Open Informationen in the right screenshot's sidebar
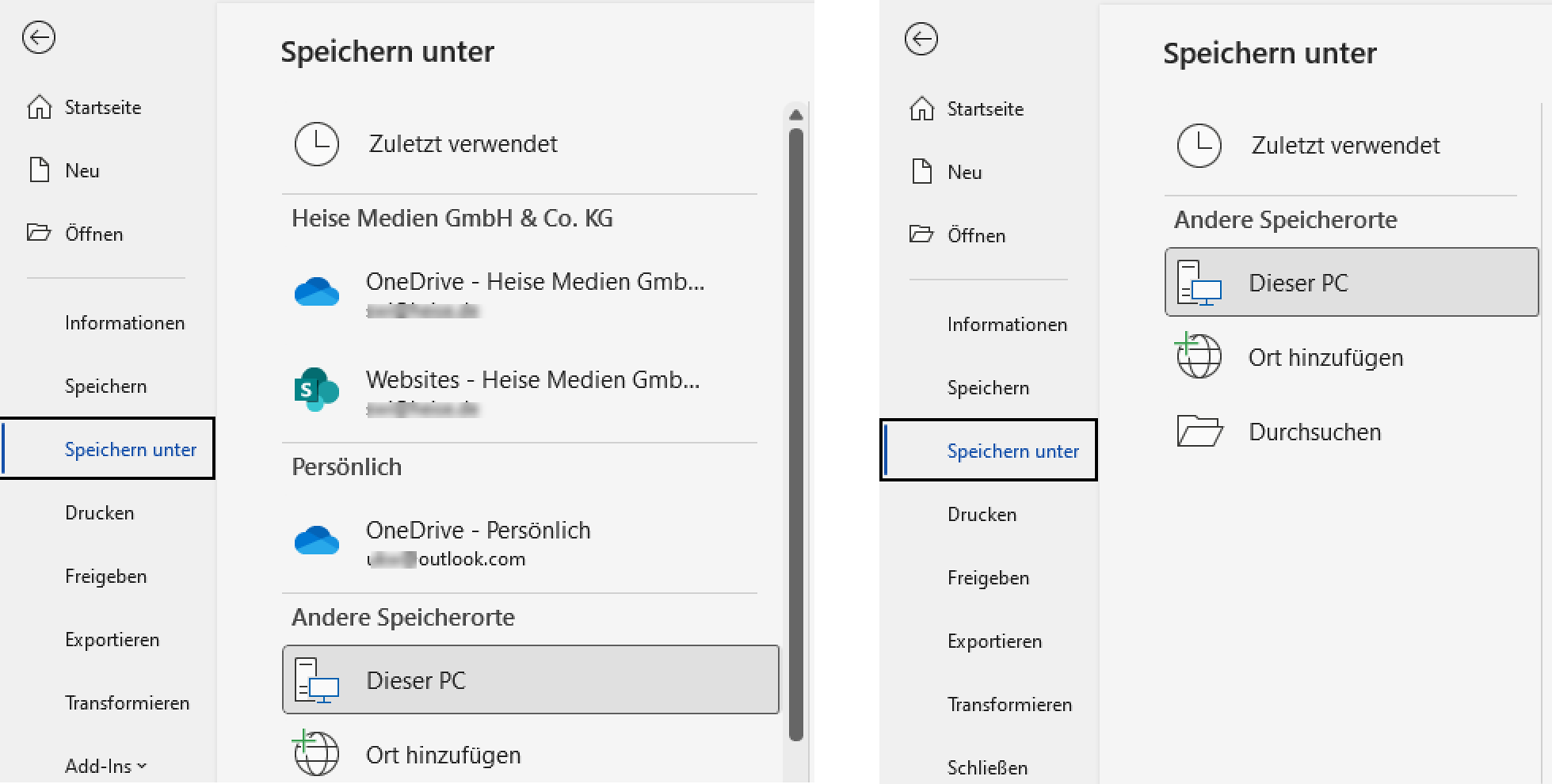This screenshot has width=1552, height=784. tap(1007, 325)
